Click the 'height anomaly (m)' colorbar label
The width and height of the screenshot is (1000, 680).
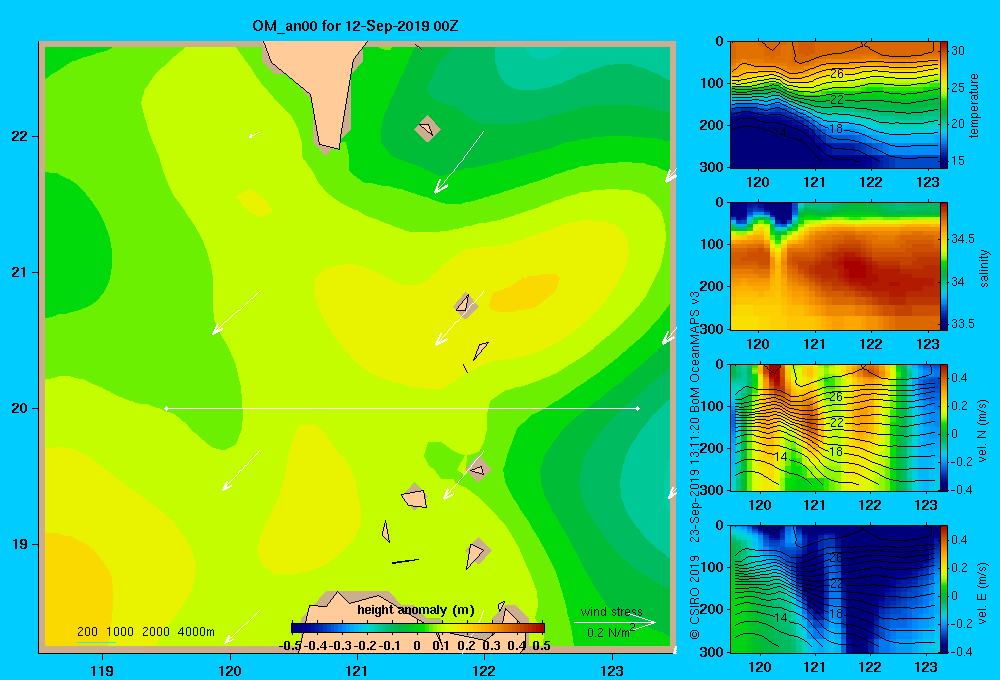pyautogui.click(x=416, y=610)
